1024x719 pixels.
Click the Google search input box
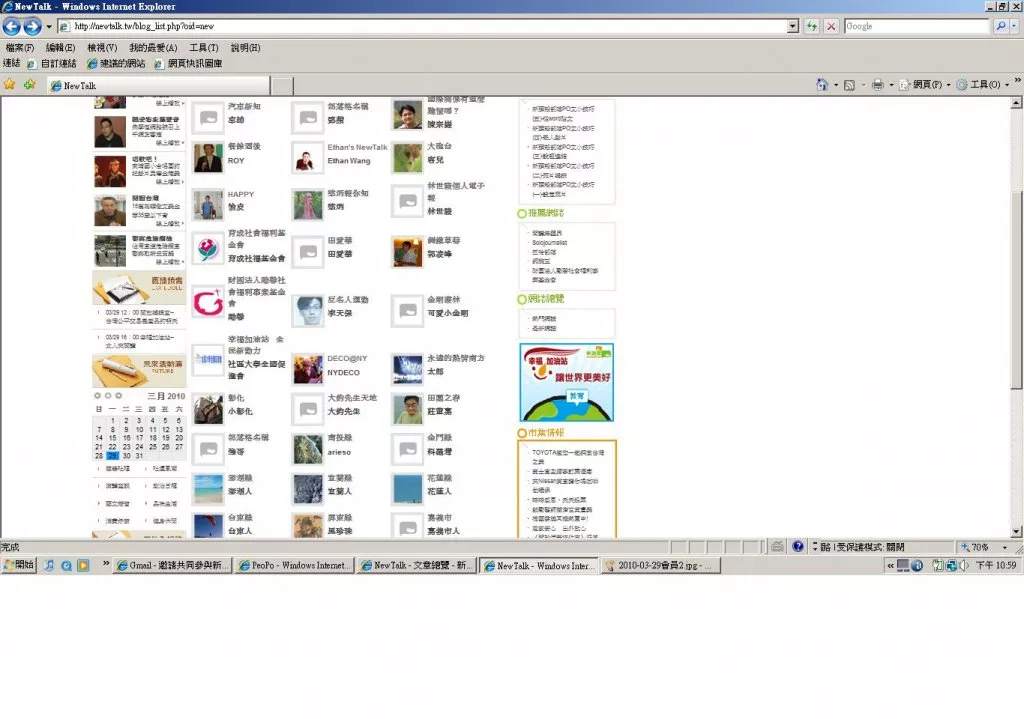pos(914,26)
